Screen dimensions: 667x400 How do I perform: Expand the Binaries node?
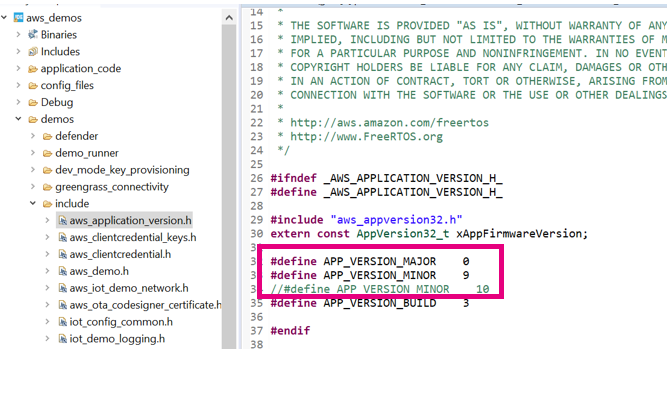(x=18, y=34)
